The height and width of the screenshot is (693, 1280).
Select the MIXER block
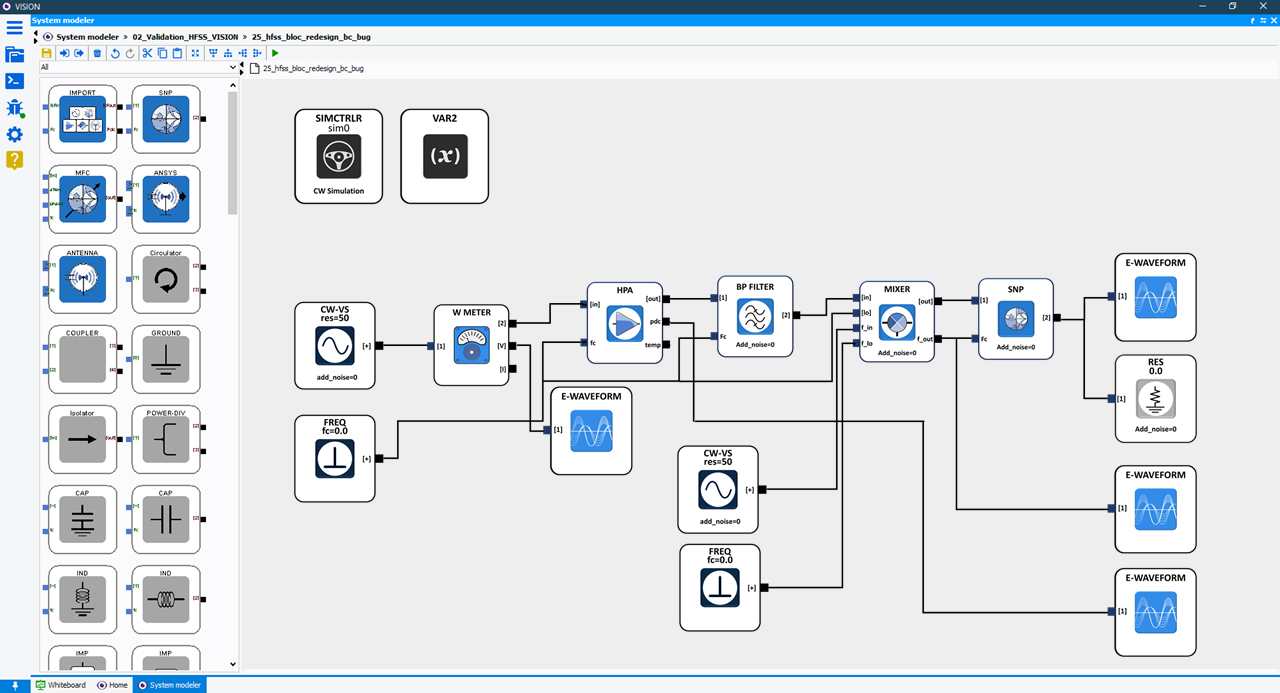(x=897, y=321)
